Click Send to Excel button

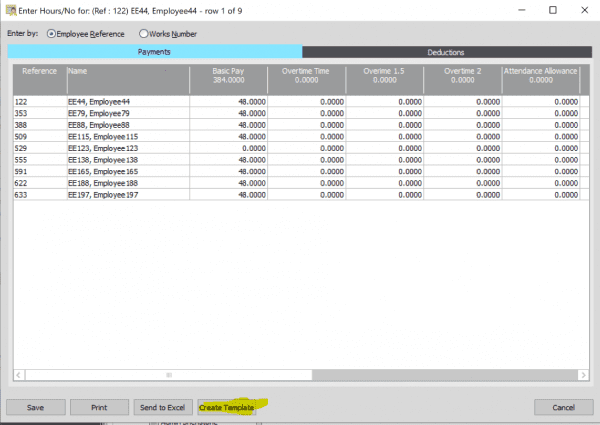163,407
